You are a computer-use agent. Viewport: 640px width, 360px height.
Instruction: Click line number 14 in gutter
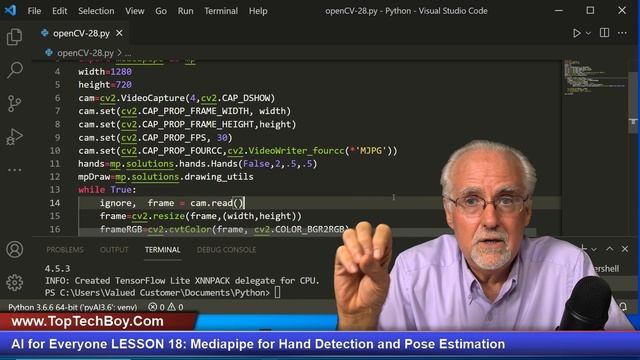(x=55, y=203)
